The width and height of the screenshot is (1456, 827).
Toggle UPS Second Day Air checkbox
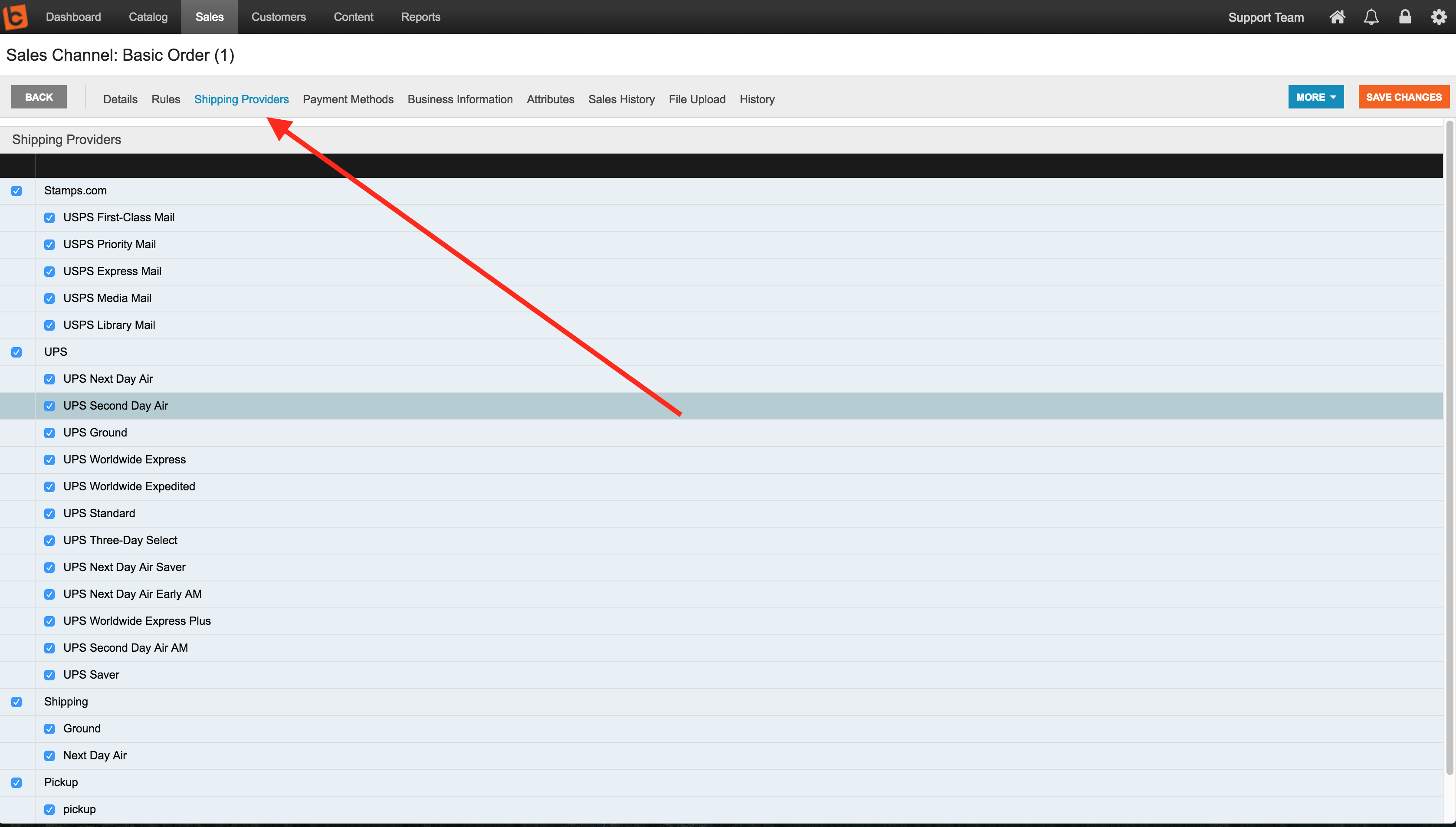pos(49,406)
